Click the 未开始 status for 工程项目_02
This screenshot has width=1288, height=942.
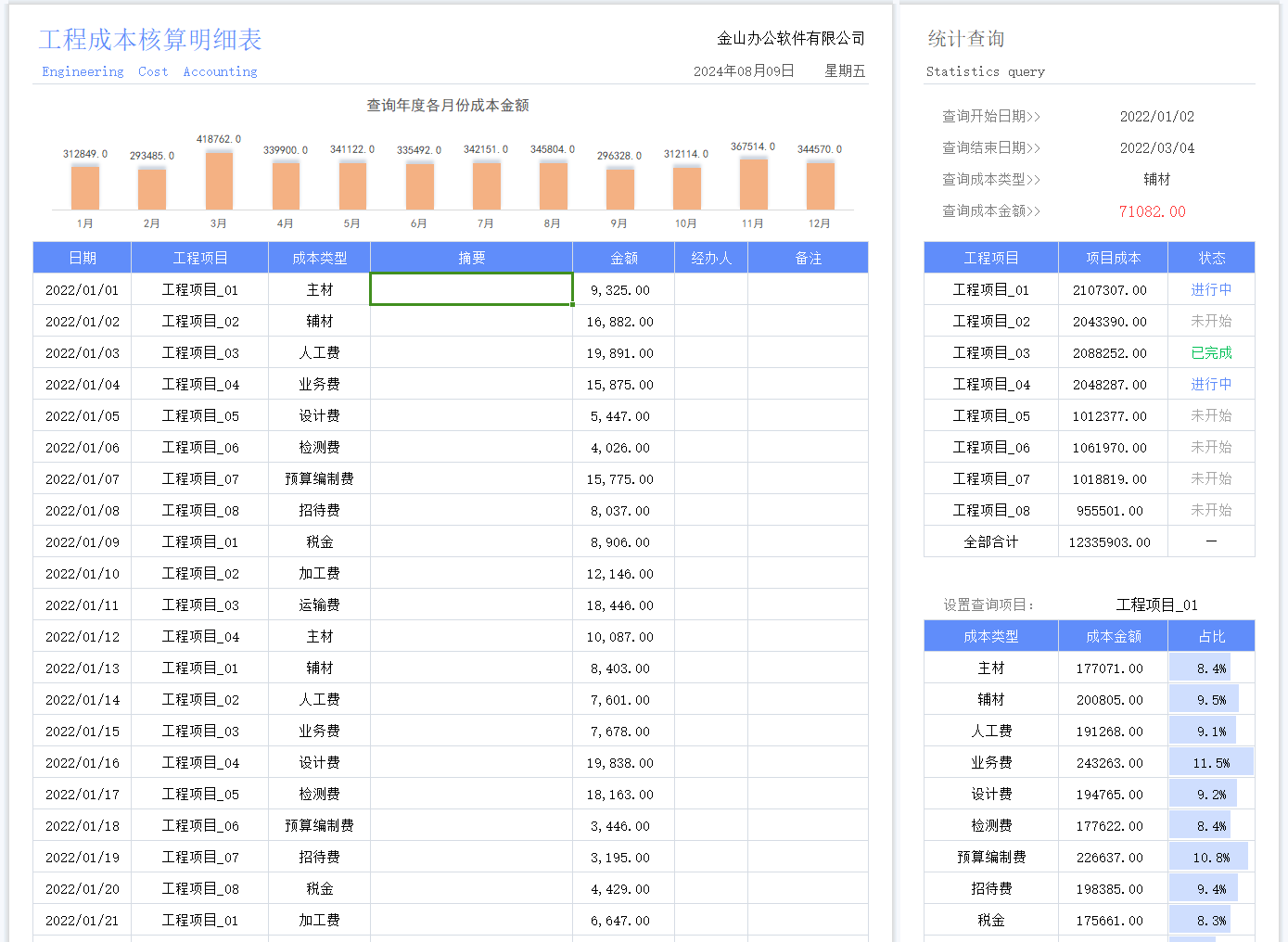point(1211,321)
